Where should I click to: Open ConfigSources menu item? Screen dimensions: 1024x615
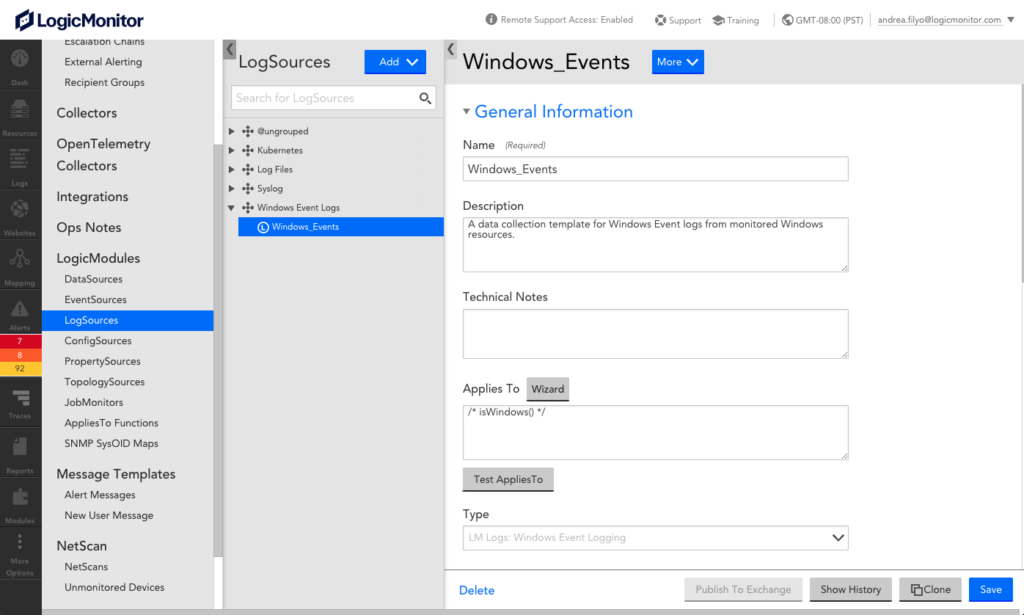tap(98, 341)
